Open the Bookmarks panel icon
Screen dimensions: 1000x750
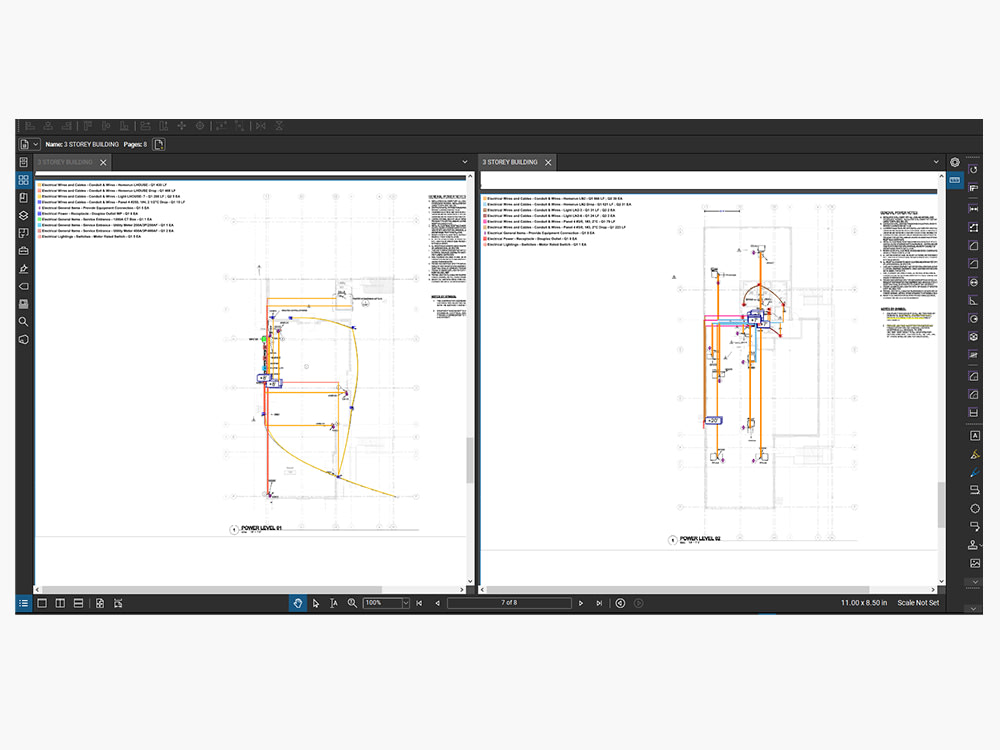coord(24,198)
